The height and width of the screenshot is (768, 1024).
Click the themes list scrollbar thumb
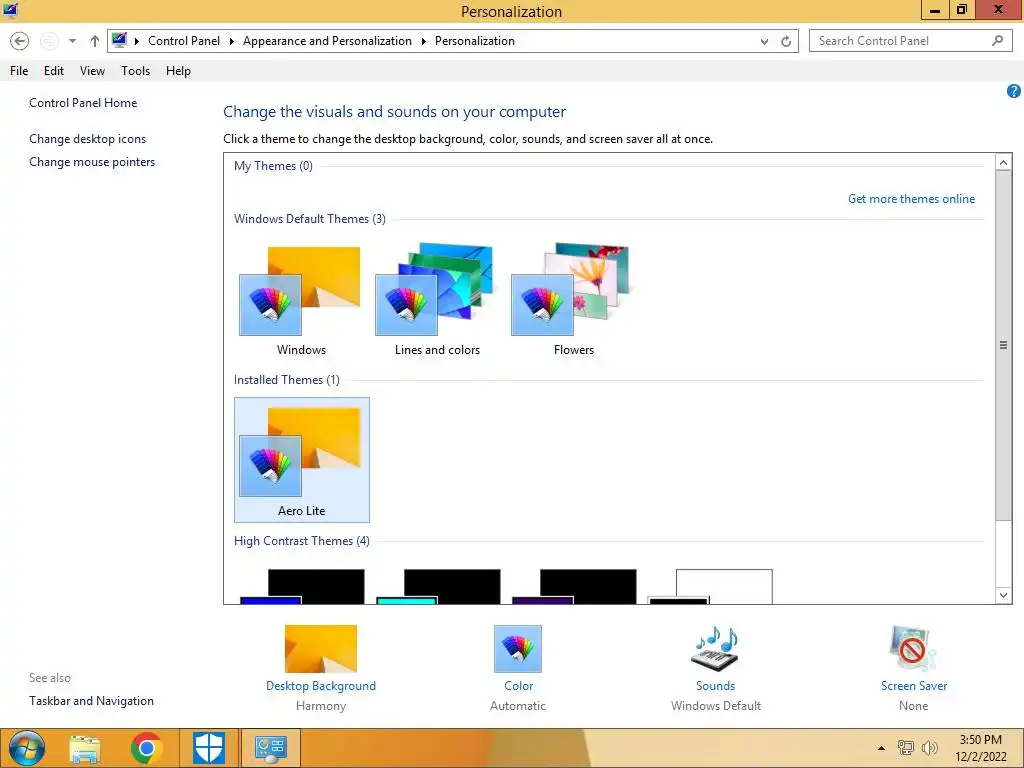point(1004,345)
